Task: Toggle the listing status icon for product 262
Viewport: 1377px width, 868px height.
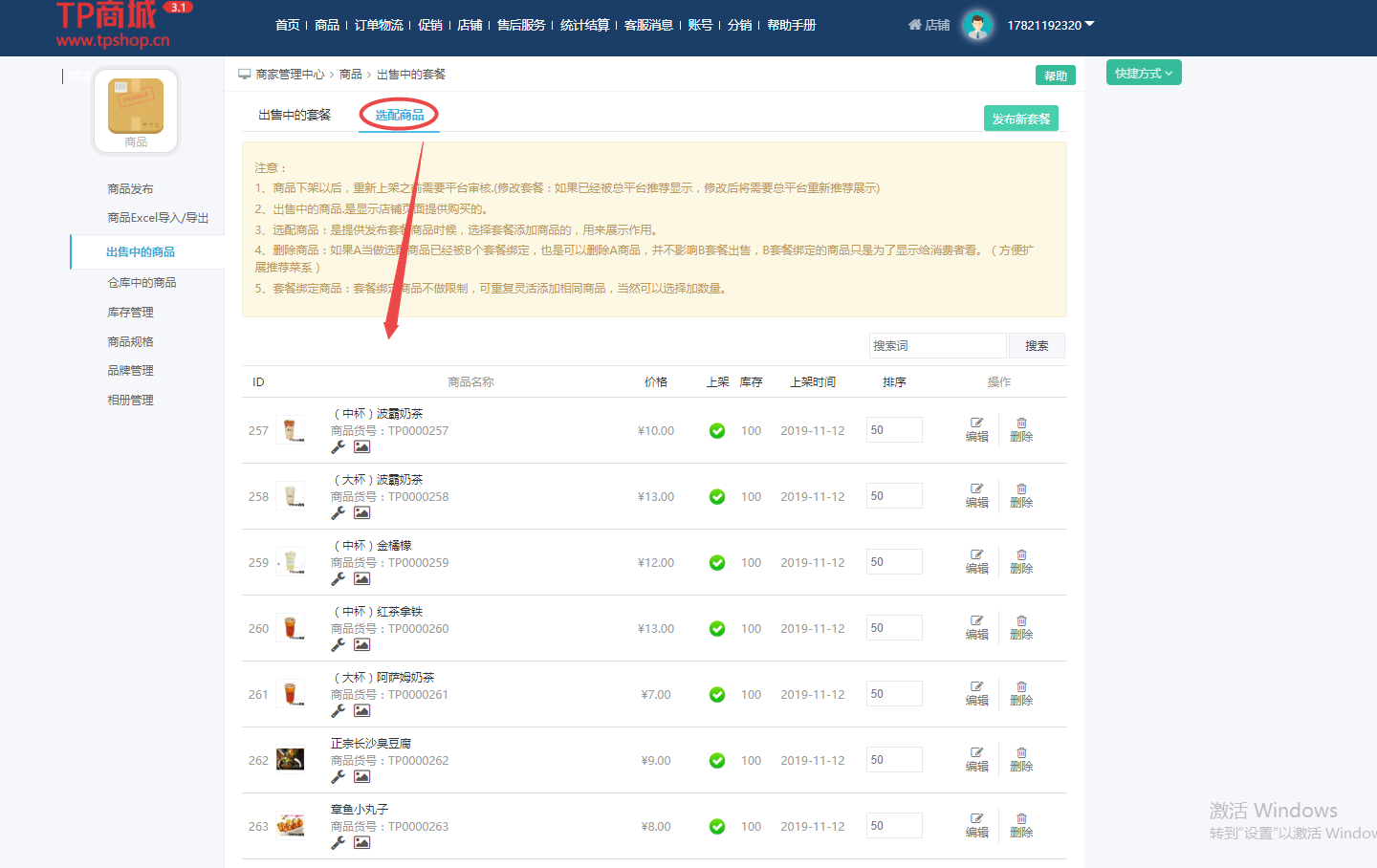Action: tap(716, 760)
